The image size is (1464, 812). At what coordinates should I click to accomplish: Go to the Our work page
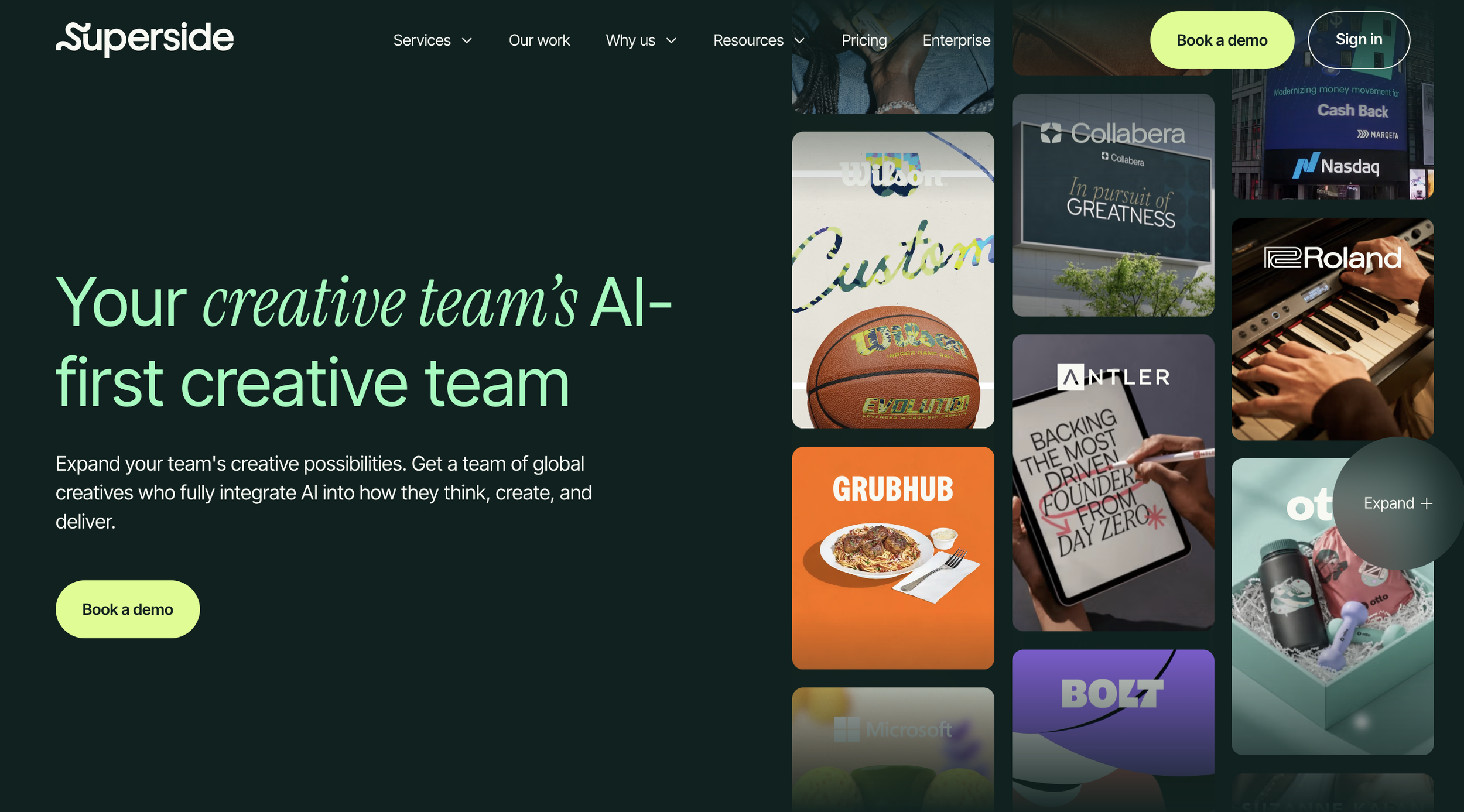point(539,40)
